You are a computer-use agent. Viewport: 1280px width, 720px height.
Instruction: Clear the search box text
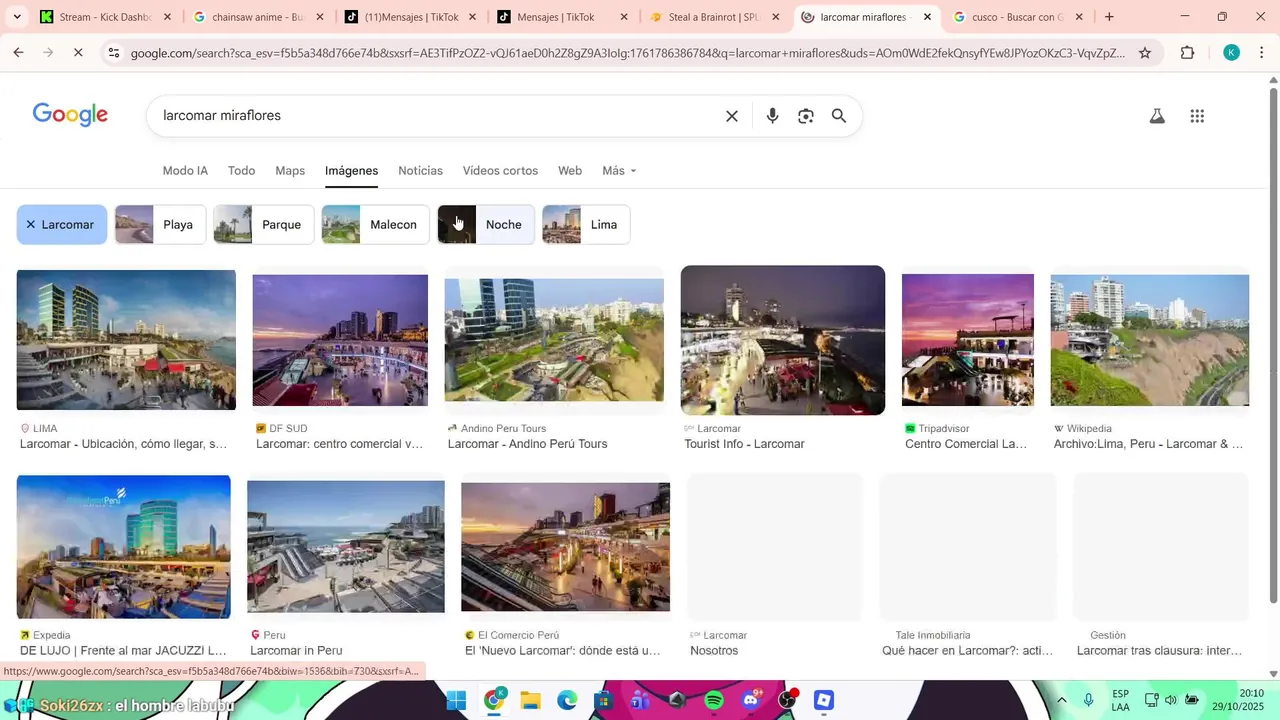point(732,116)
